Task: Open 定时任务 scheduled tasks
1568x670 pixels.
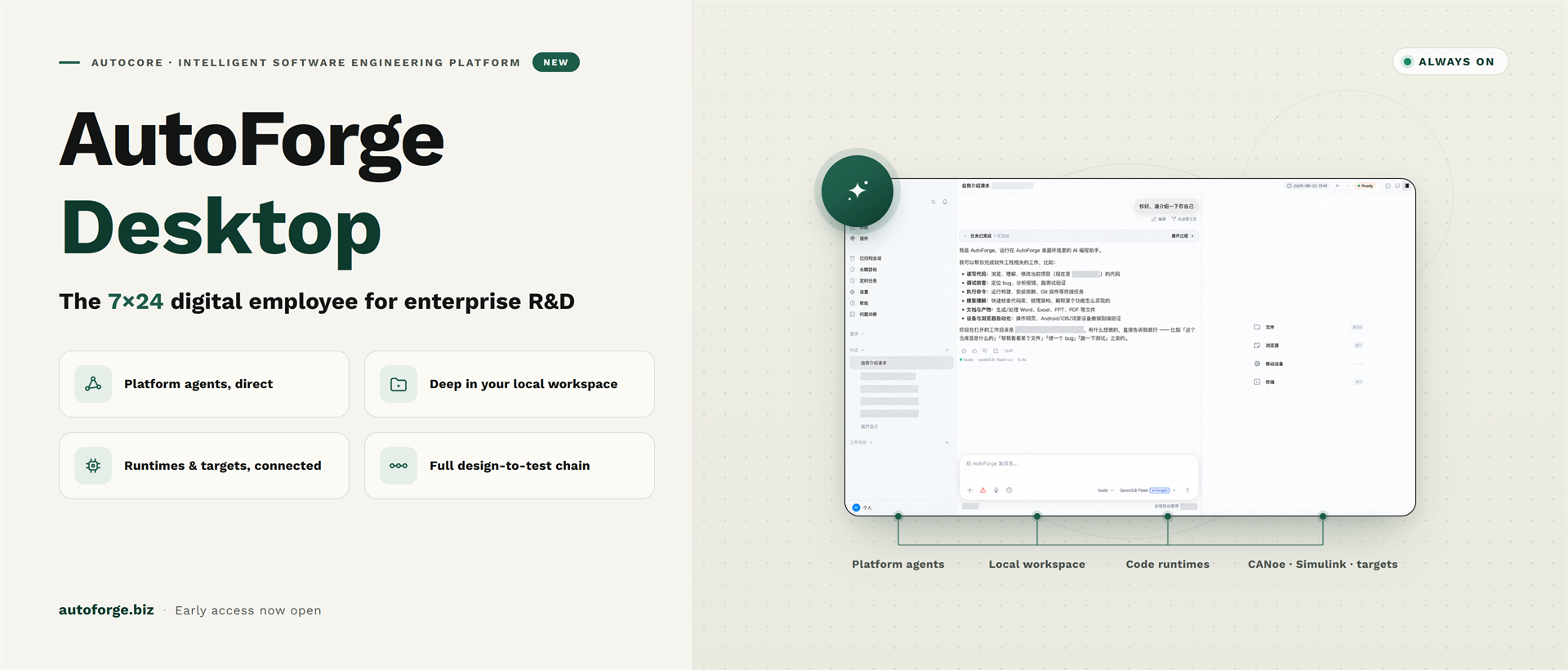Action: [864, 281]
